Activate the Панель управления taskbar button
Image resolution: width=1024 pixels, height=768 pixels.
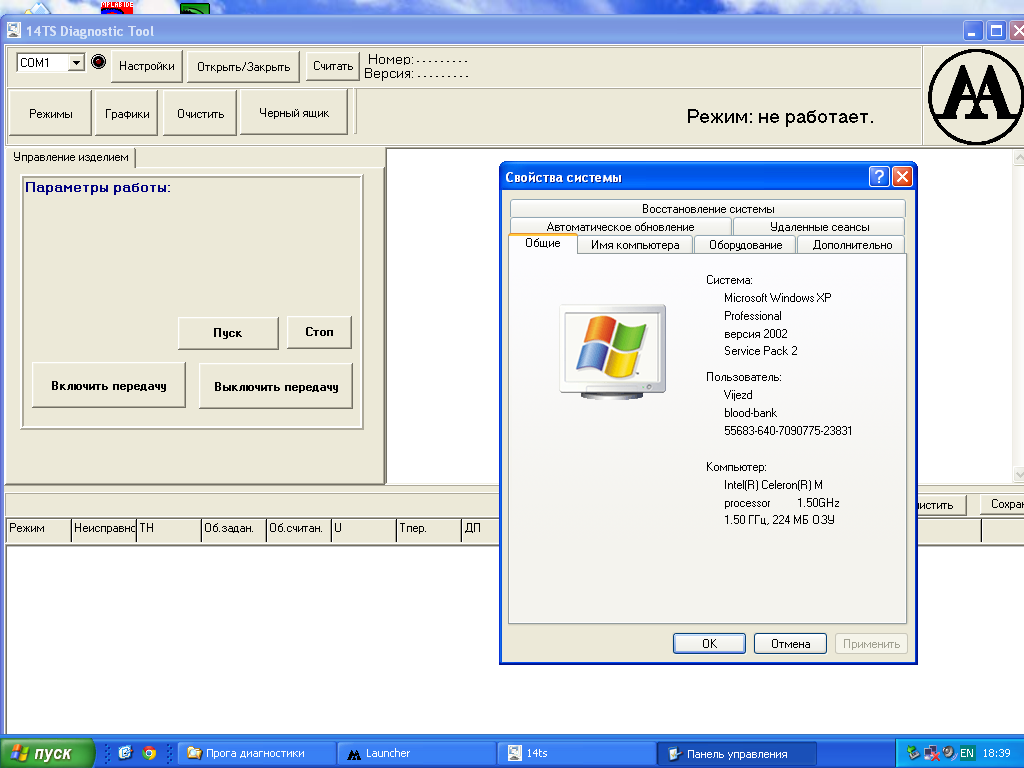point(737,753)
